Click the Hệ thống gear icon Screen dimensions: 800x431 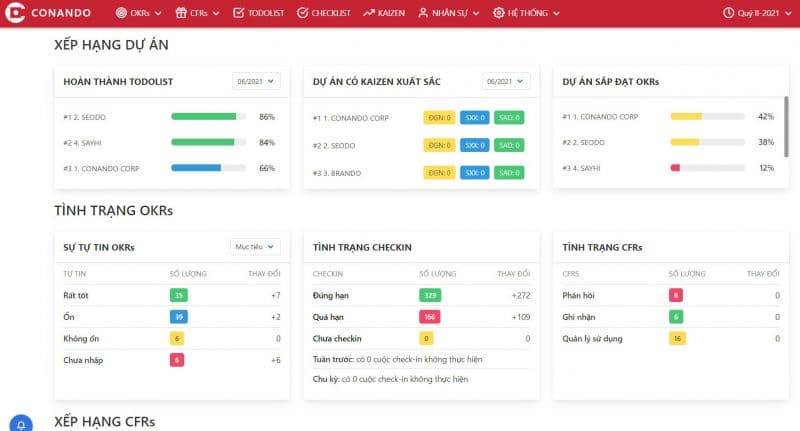pyautogui.click(x=498, y=13)
